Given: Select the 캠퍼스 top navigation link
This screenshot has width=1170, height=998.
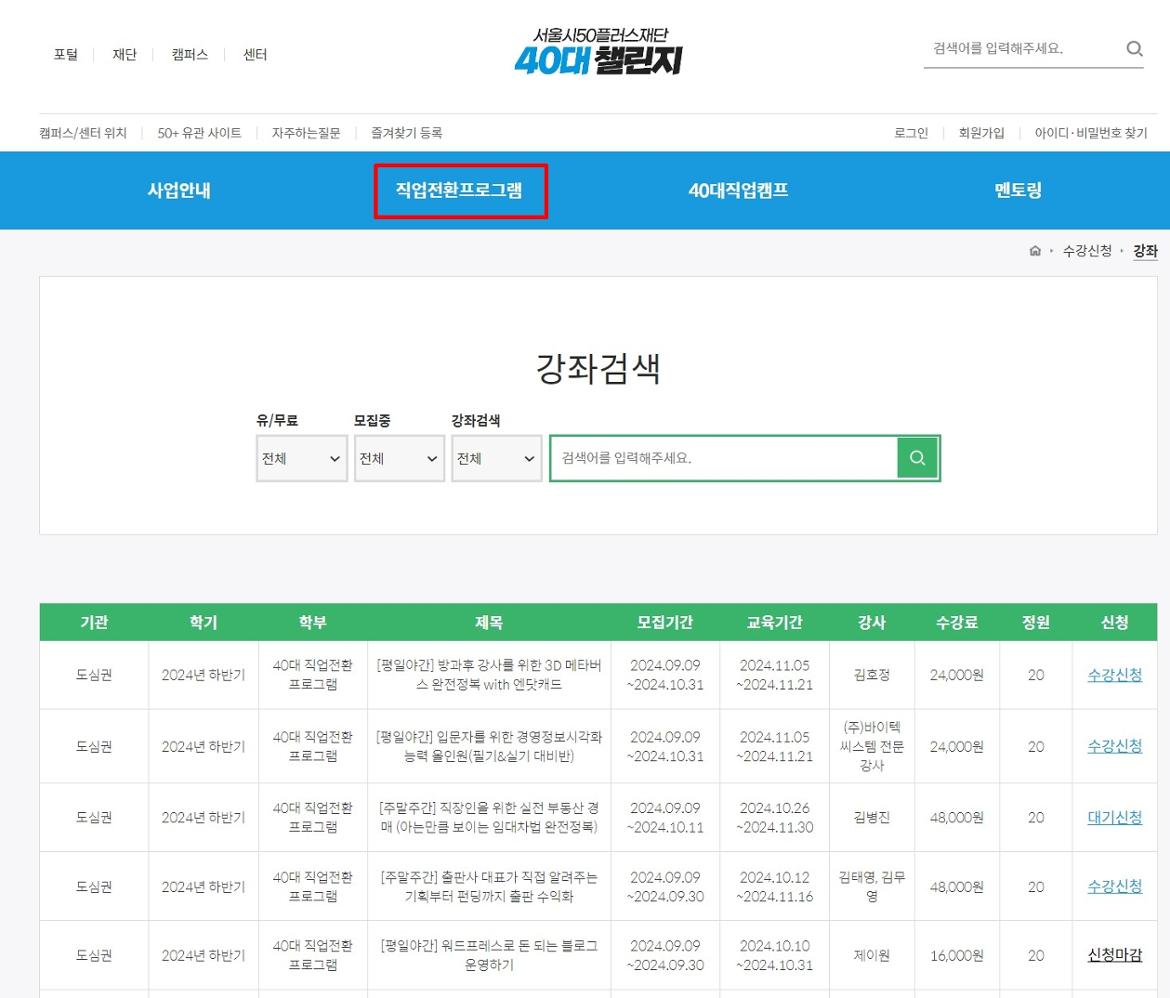Looking at the screenshot, I should pos(190,55).
